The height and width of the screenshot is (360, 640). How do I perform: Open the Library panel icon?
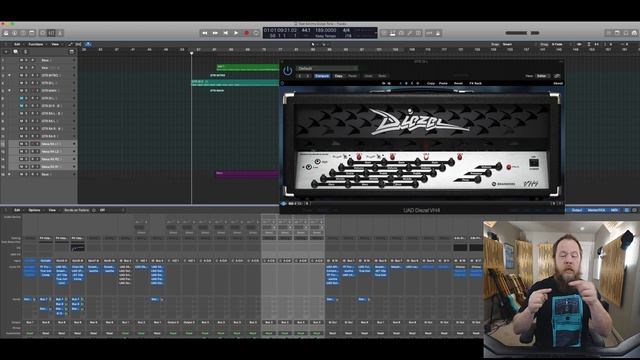(6, 33)
